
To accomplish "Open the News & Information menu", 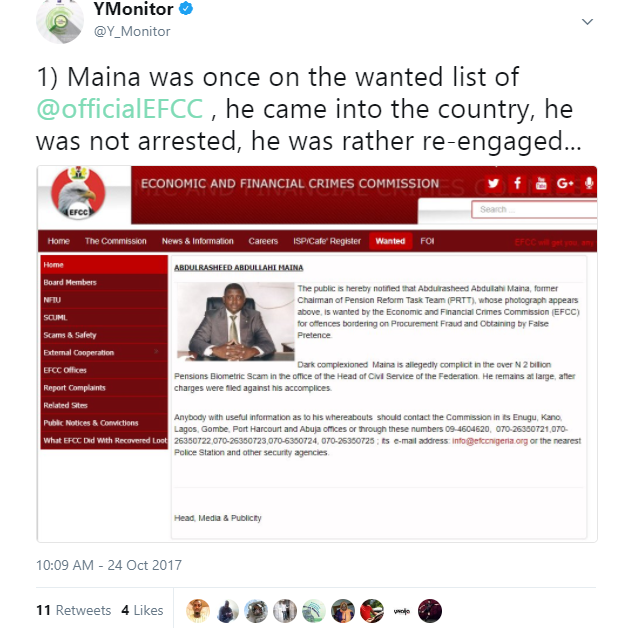I will (198, 241).
